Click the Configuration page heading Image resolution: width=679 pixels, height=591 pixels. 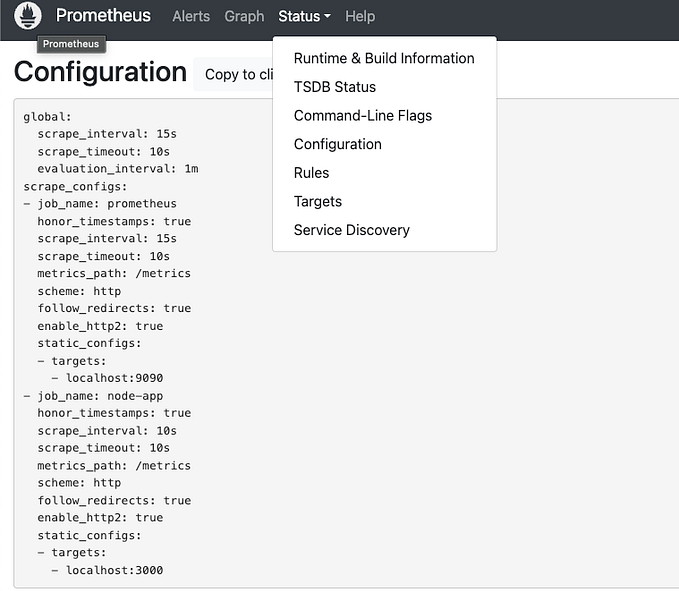[100, 71]
